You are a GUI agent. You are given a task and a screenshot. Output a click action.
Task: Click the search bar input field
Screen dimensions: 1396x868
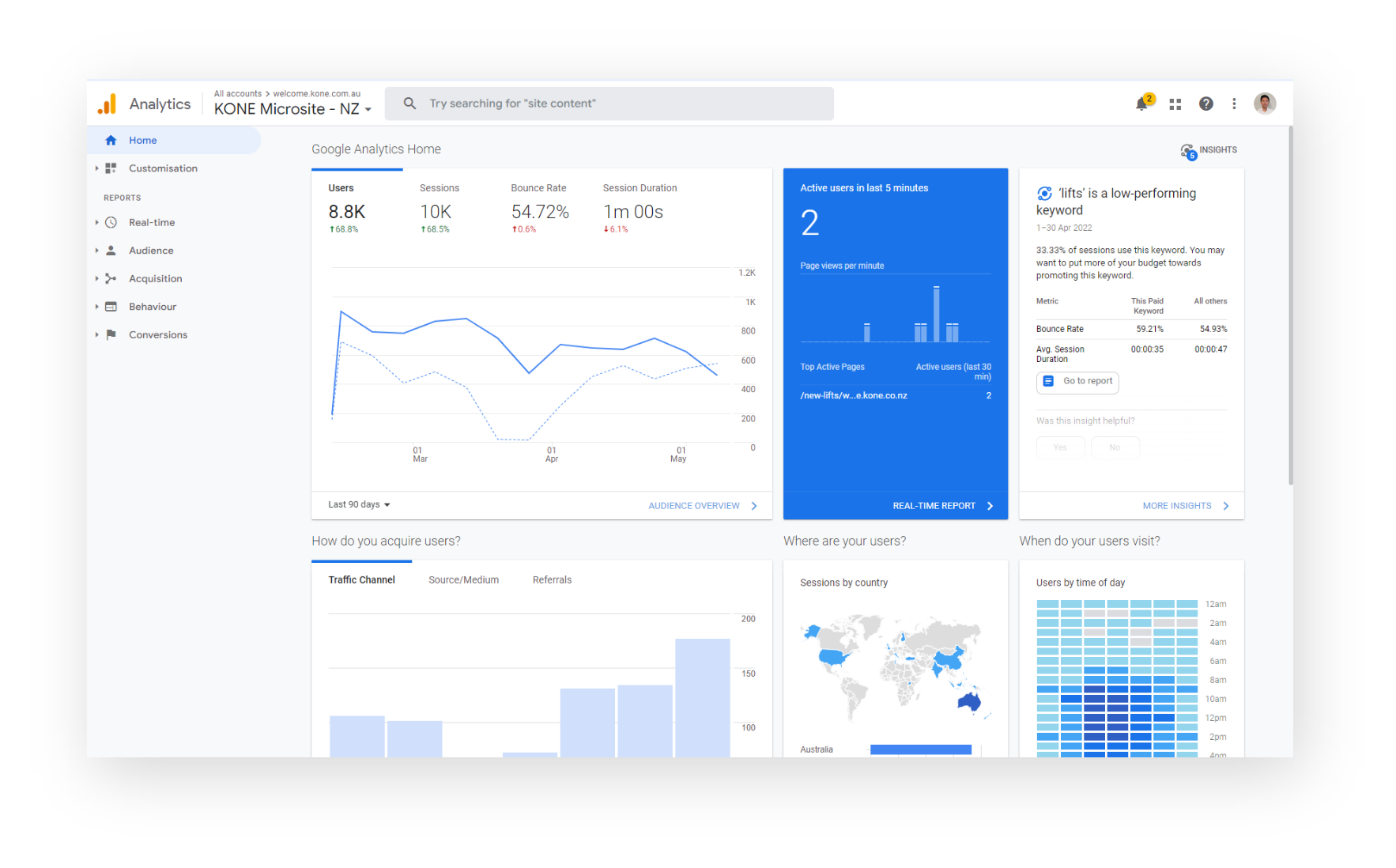click(609, 104)
